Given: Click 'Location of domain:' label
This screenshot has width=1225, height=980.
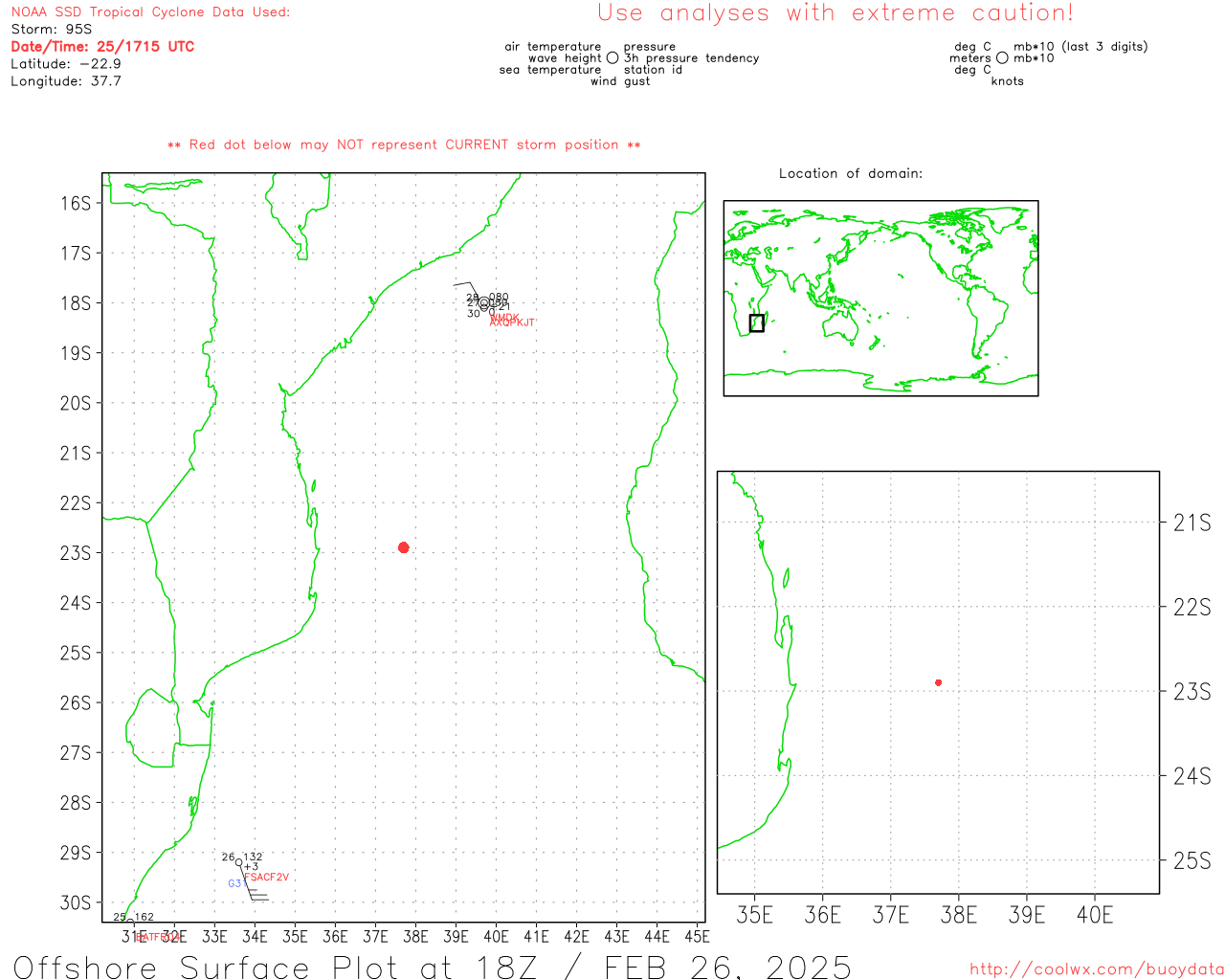Looking at the screenshot, I should [x=851, y=173].
